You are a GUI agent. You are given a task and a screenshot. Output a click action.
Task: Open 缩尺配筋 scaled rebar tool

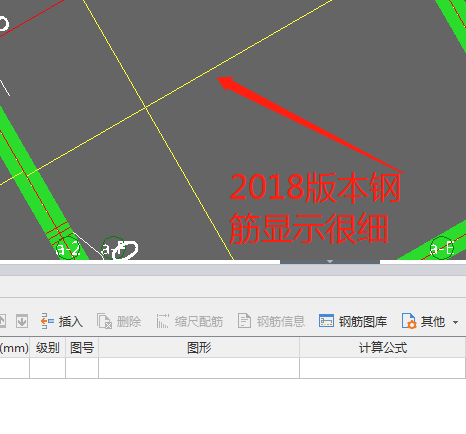pos(189,321)
